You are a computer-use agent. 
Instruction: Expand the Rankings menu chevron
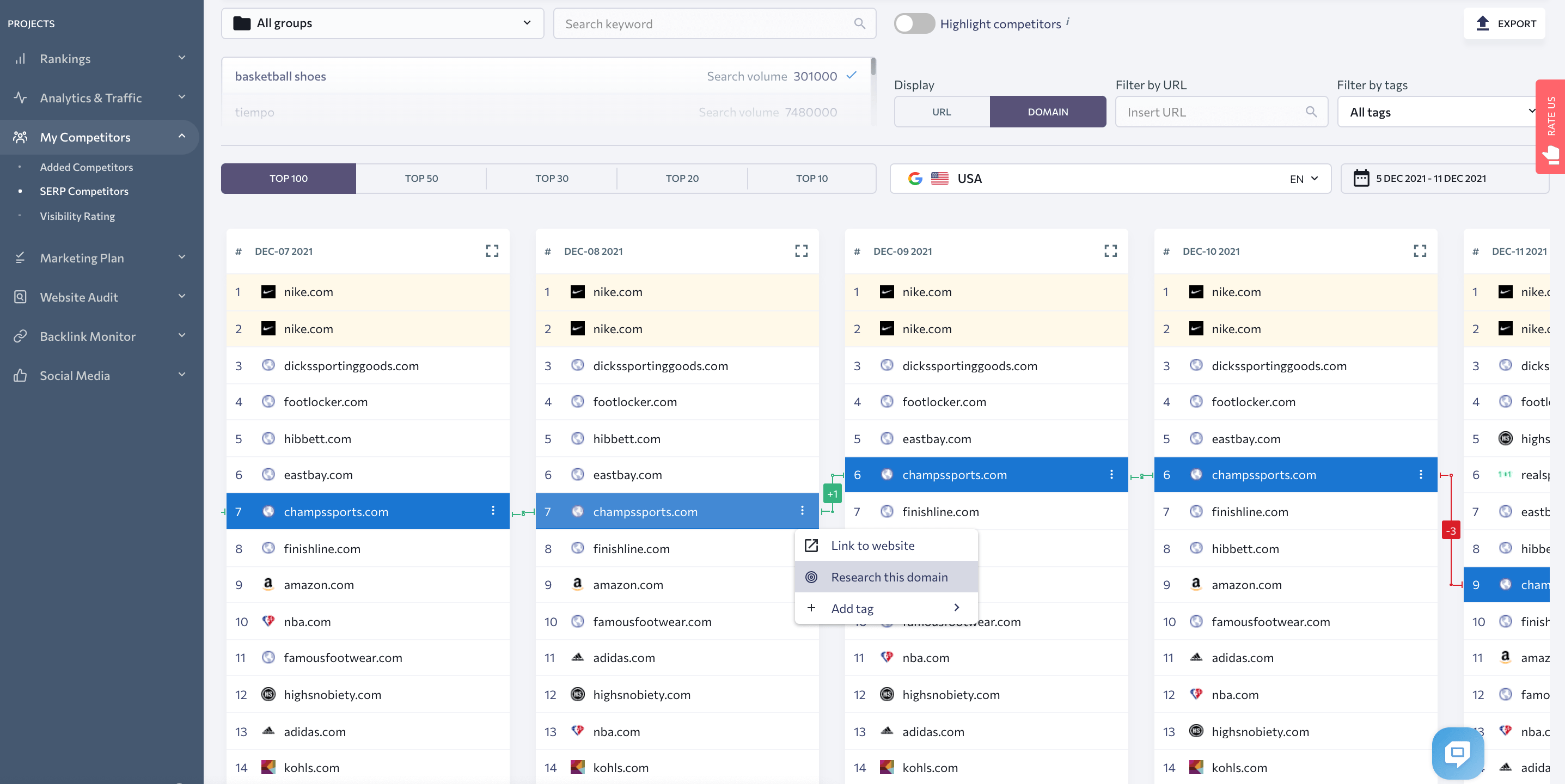pyautogui.click(x=182, y=58)
